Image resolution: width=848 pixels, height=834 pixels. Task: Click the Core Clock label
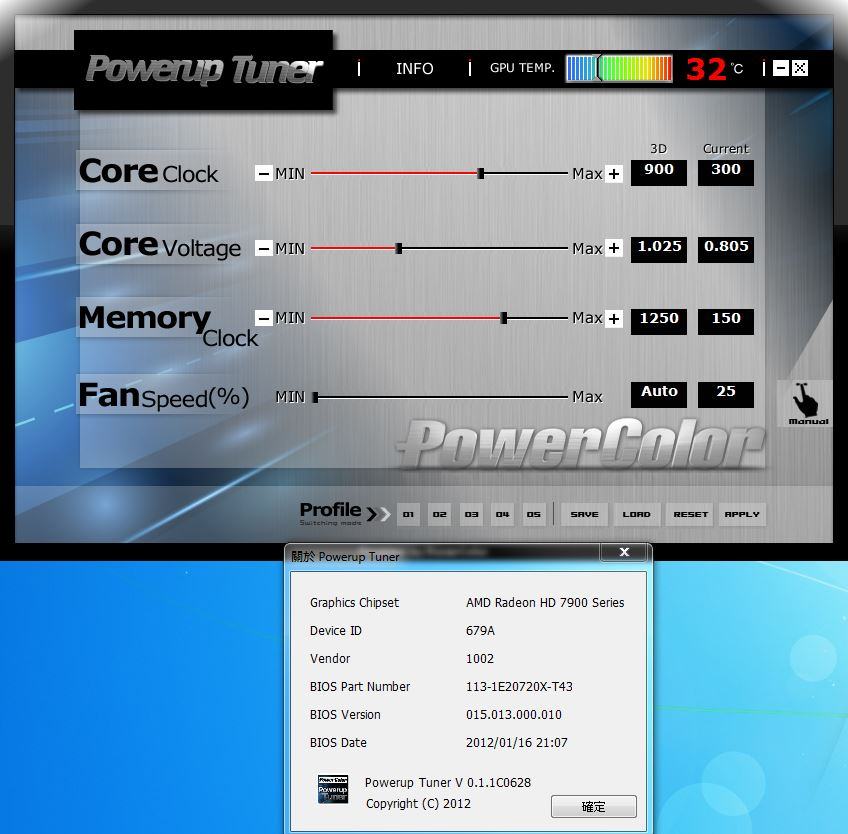click(x=148, y=172)
